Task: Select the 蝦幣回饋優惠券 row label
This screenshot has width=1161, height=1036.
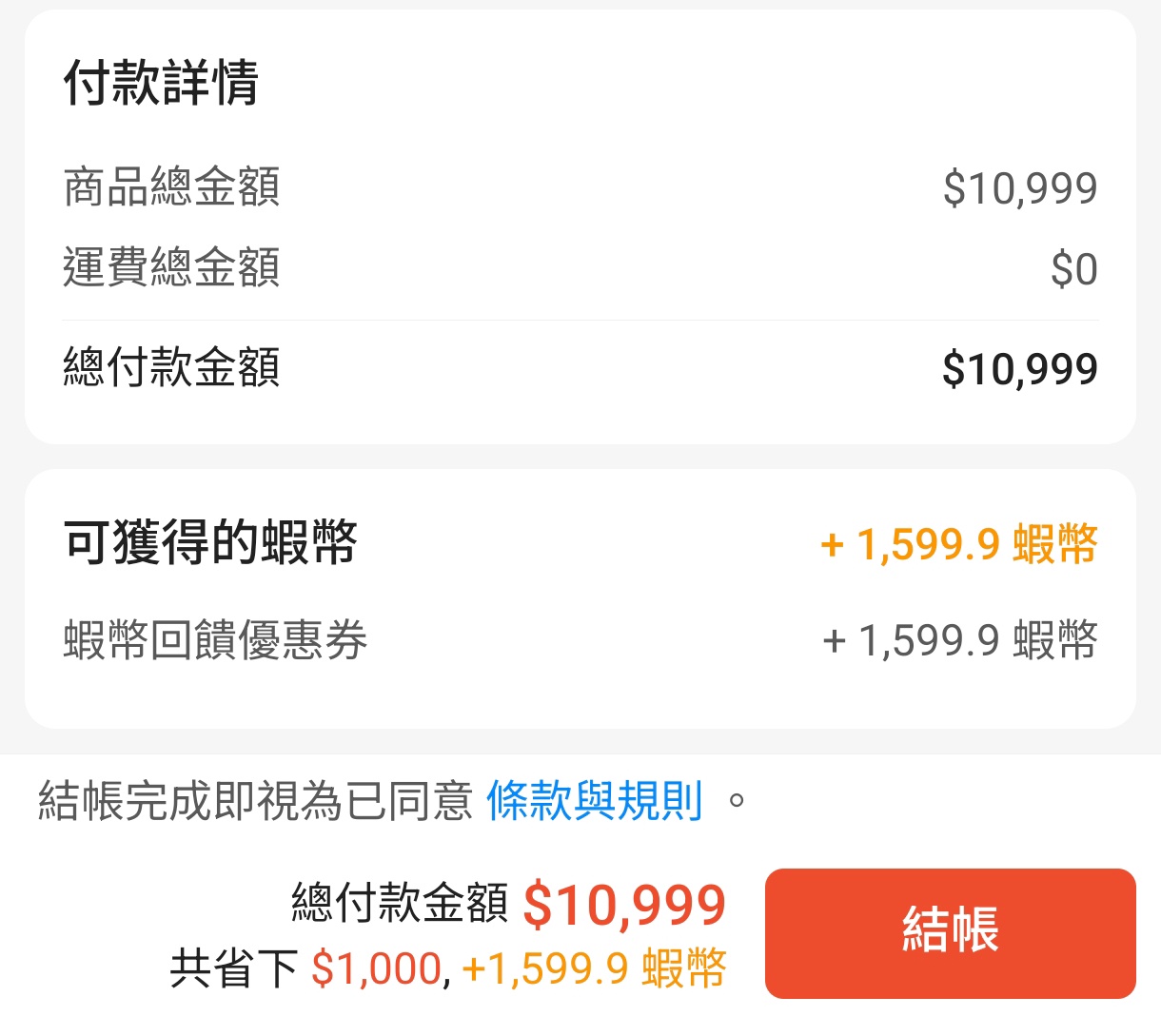Action: [215, 639]
